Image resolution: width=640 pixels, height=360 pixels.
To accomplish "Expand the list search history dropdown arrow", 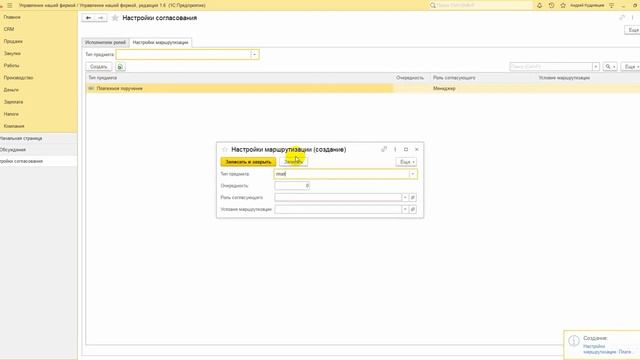I will coord(596,67).
